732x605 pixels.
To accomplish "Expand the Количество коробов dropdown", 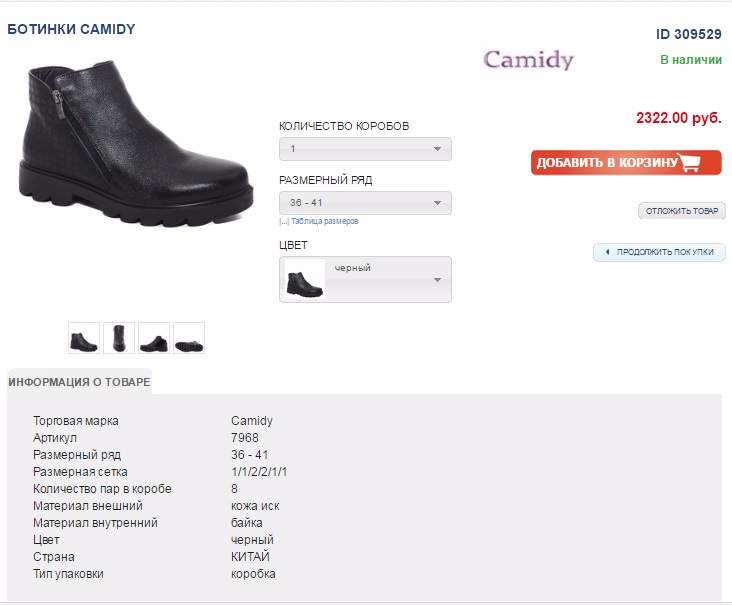I will [x=365, y=149].
